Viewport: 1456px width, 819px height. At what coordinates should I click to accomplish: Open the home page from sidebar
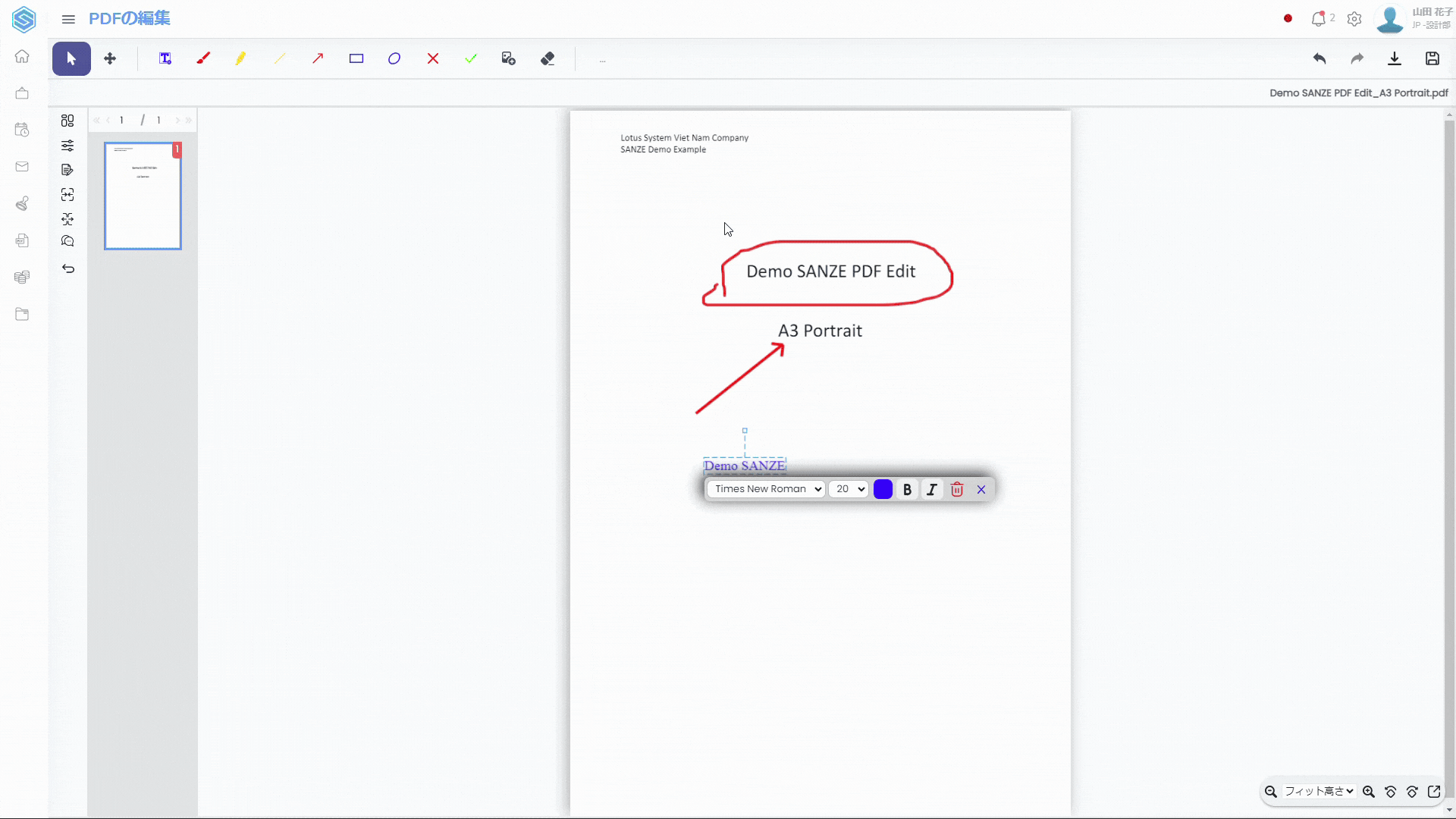(x=22, y=56)
